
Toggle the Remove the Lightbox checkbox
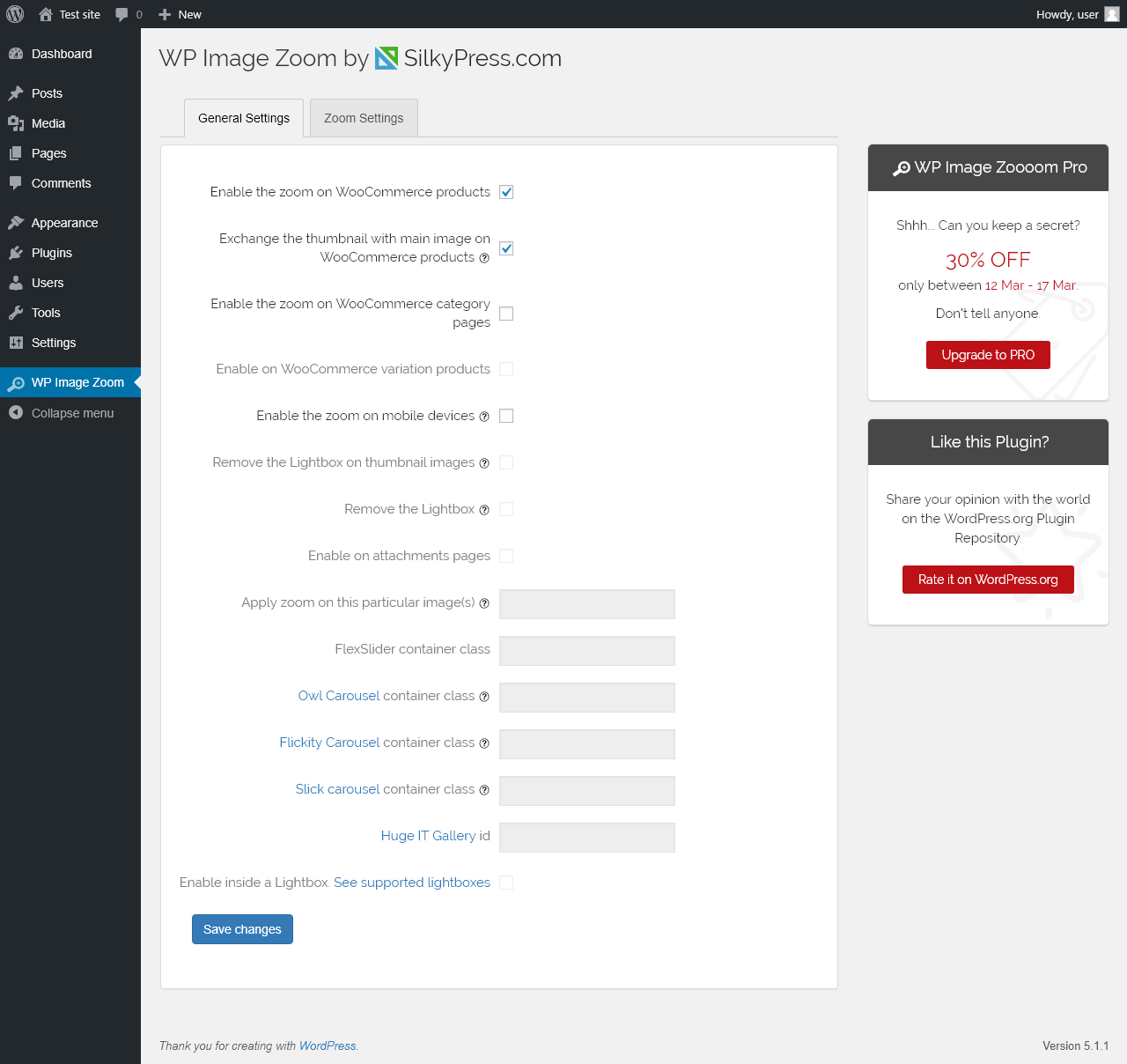pos(506,509)
